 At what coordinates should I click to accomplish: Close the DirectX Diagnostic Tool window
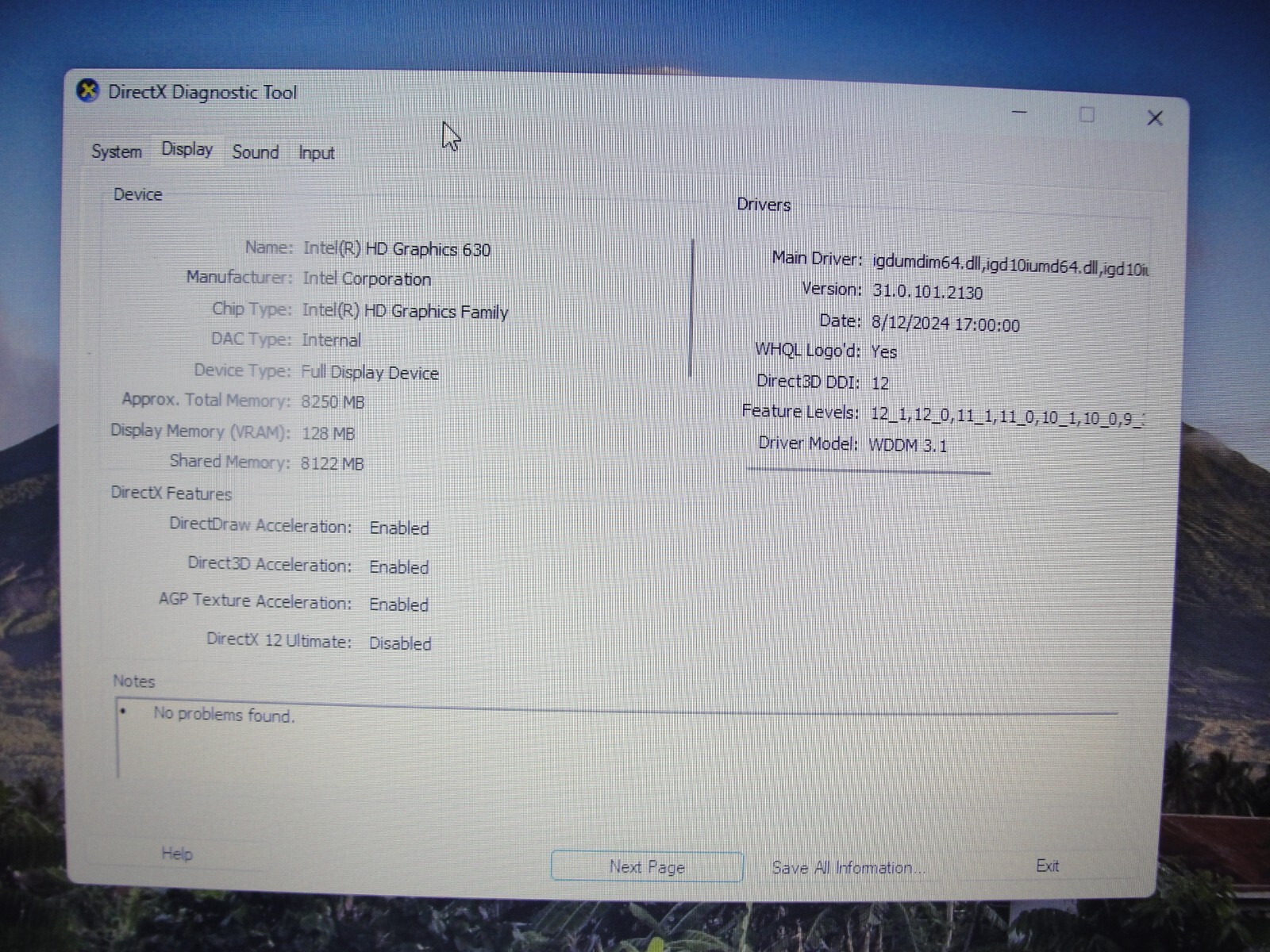click(x=1155, y=118)
